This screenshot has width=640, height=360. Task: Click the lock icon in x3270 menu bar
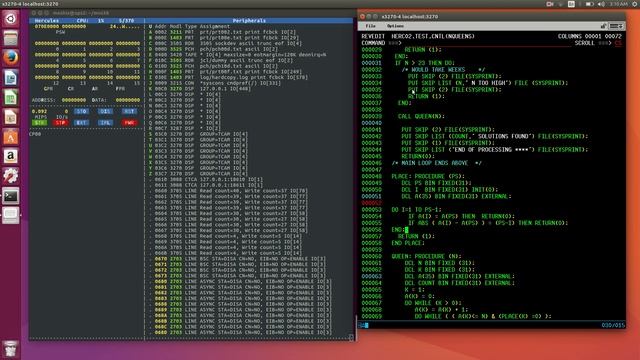pos(604,26)
